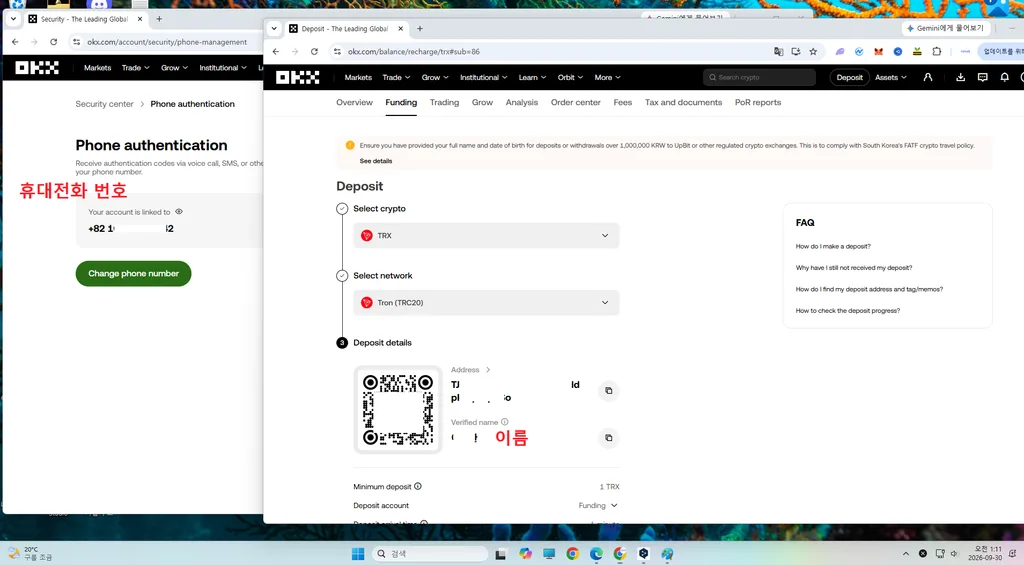Open the MetaMask fox extension

(x=878, y=52)
